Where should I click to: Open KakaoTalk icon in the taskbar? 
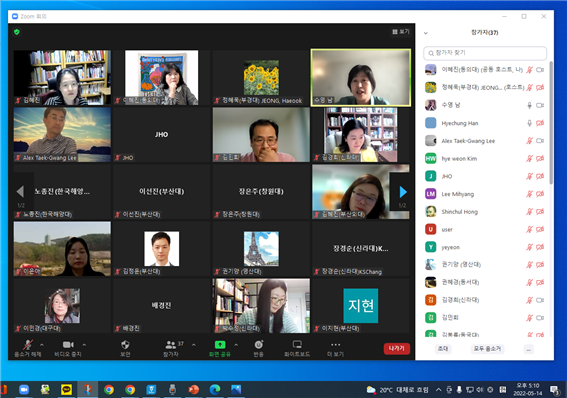pyautogui.click(x=66, y=389)
